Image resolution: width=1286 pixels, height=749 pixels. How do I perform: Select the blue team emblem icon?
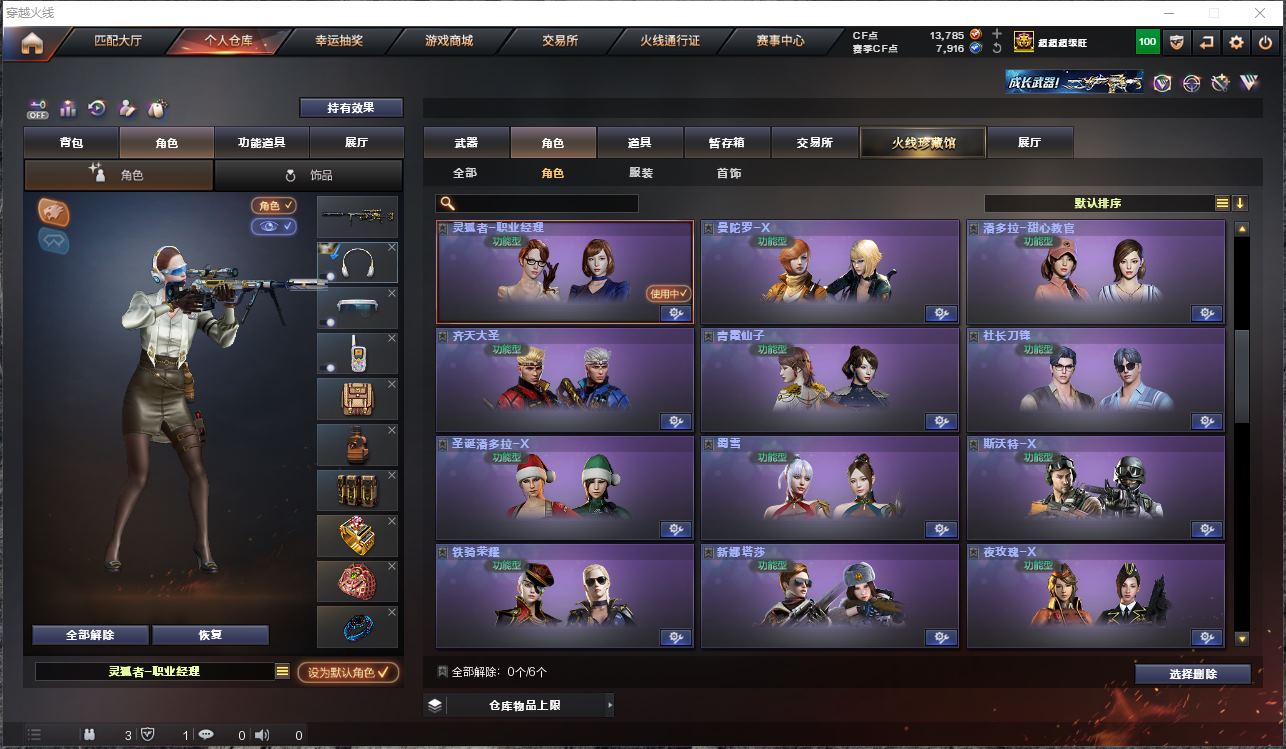54,241
